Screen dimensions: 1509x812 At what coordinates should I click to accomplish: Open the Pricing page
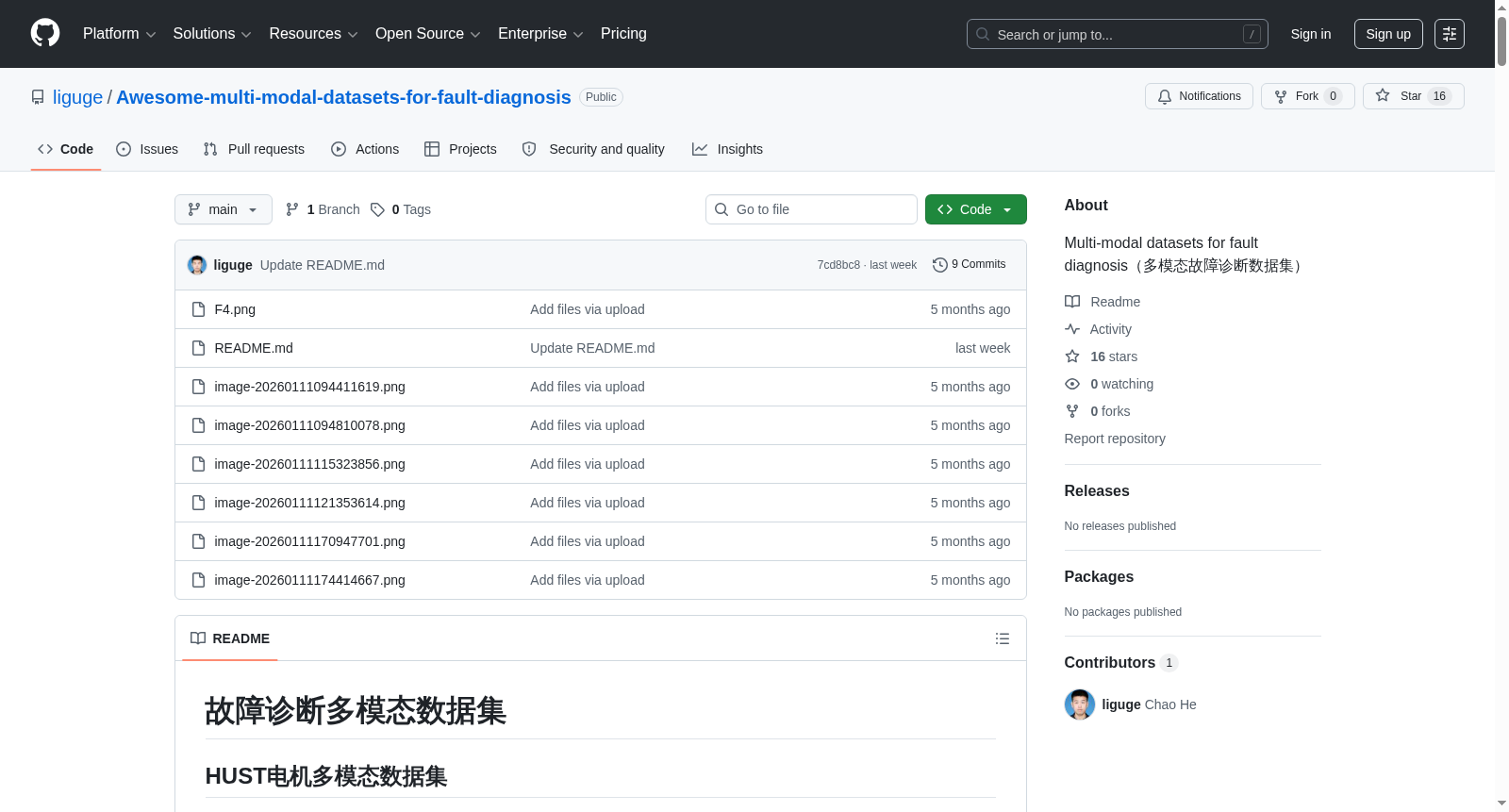623,34
